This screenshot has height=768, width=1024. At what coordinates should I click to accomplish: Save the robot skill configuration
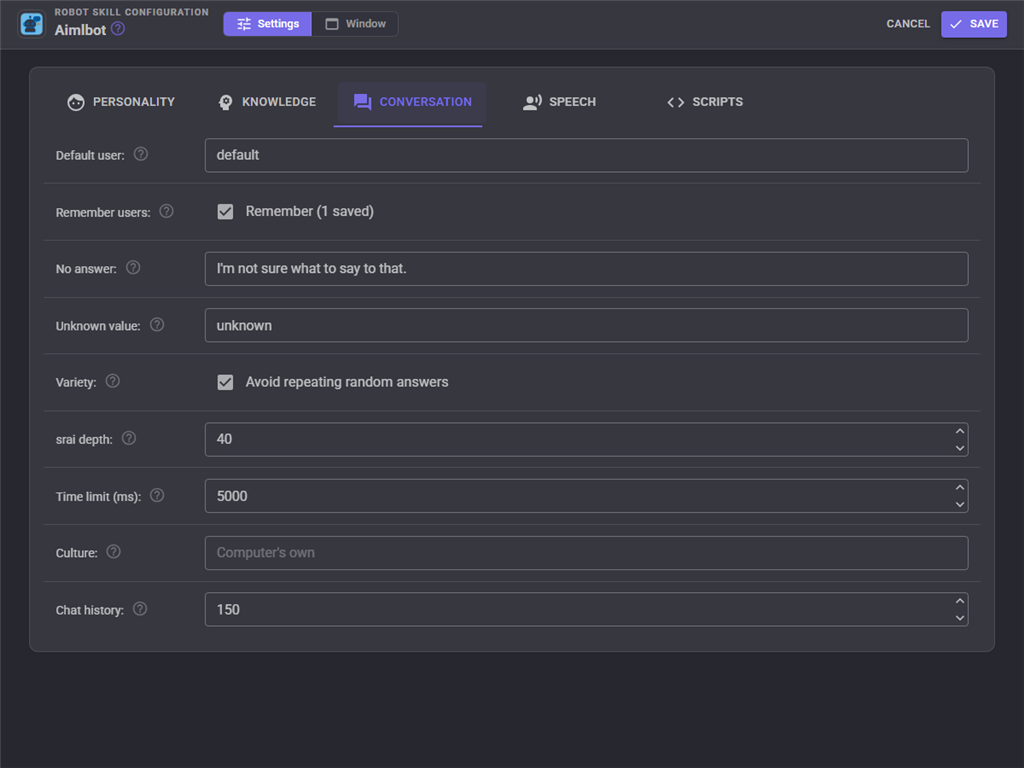coord(974,24)
